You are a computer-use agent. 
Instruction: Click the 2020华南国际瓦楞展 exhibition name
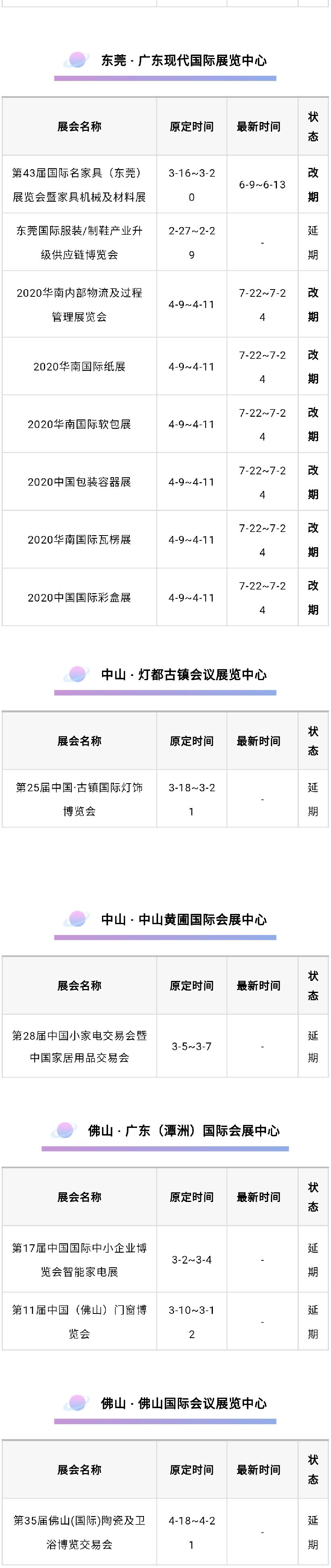[79, 539]
